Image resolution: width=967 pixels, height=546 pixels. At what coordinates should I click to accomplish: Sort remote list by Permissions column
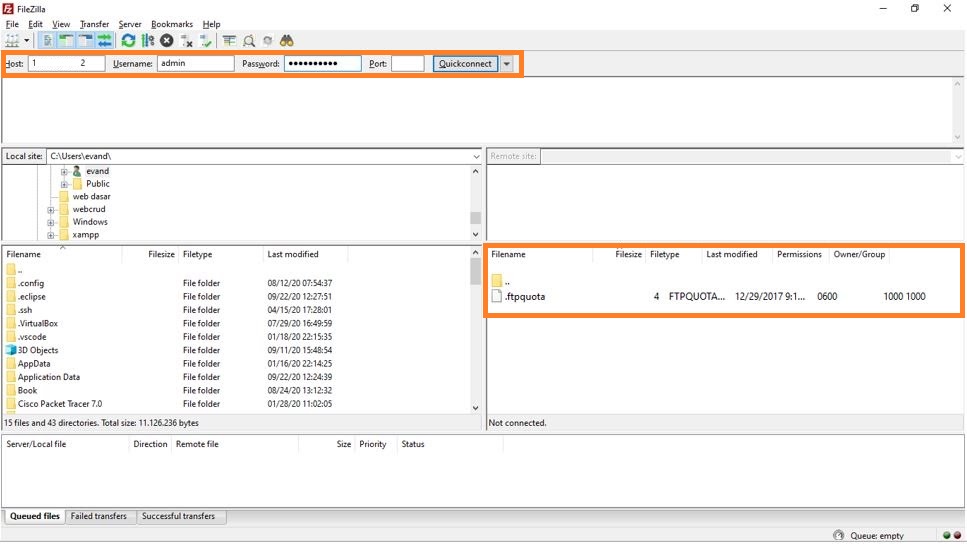click(799, 254)
